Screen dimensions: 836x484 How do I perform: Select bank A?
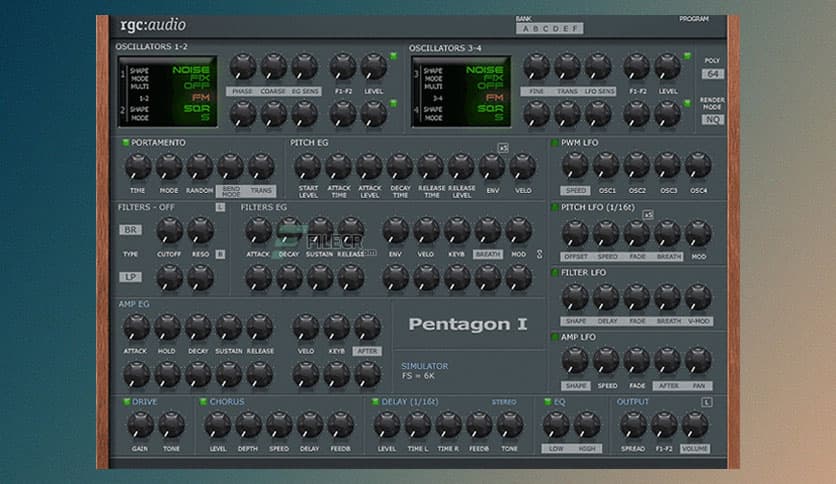point(525,29)
